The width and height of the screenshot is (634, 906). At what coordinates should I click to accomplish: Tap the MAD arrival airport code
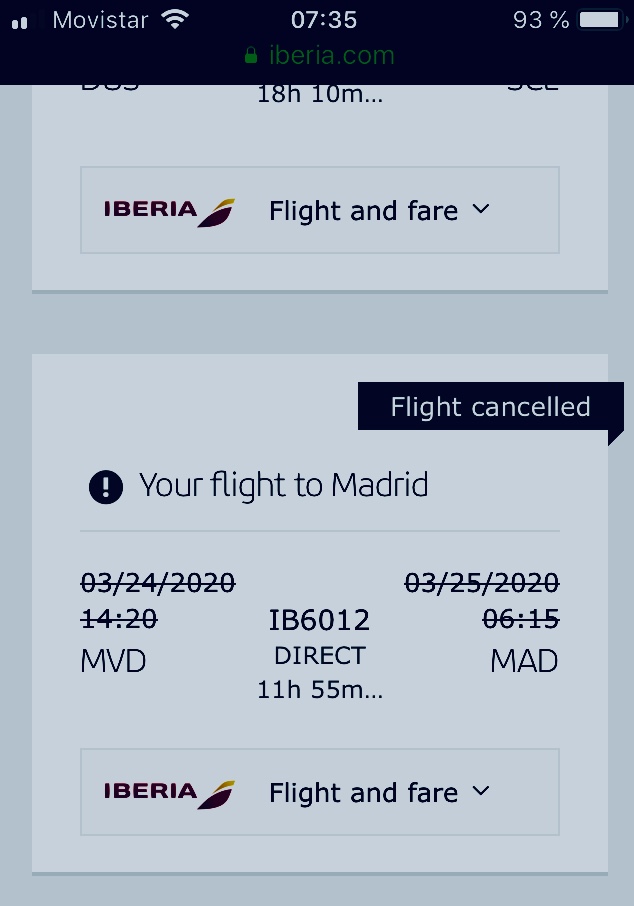click(524, 661)
